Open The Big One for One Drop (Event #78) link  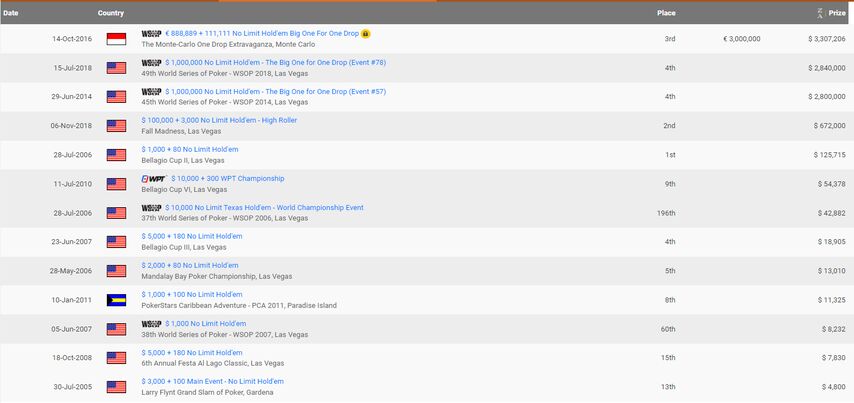[x=276, y=63]
